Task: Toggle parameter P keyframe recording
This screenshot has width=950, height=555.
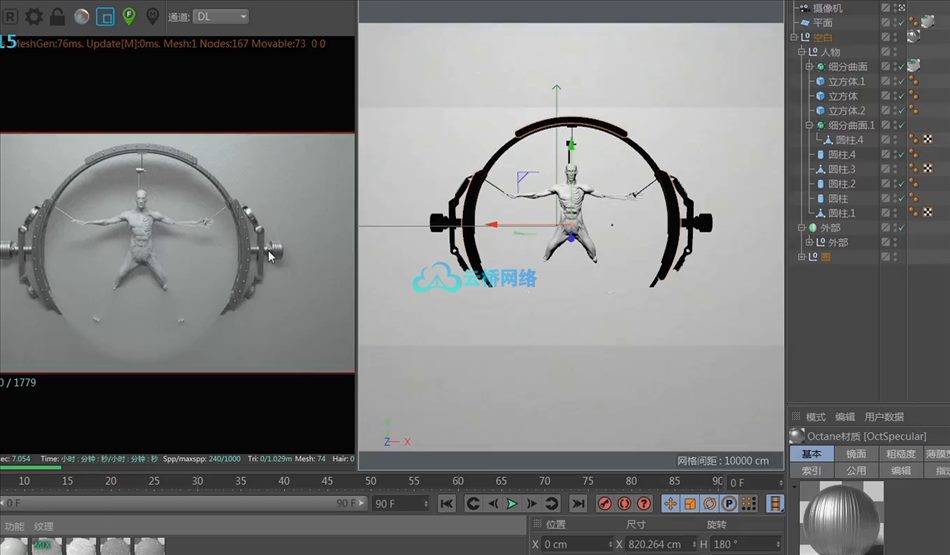Action: point(729,503)
